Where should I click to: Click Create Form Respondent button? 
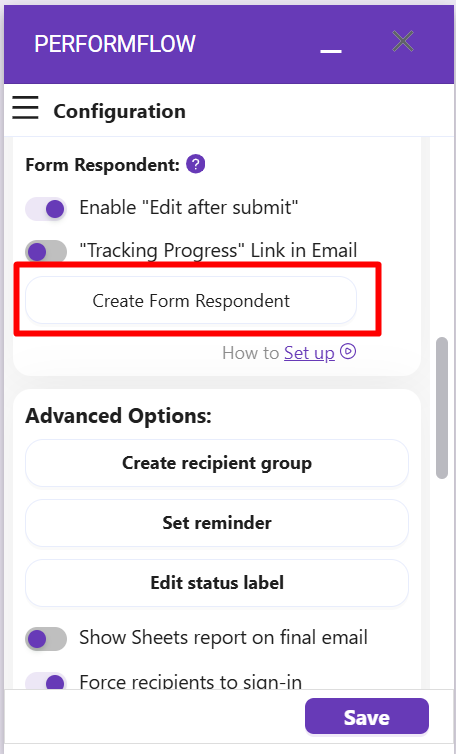point(191,300)
